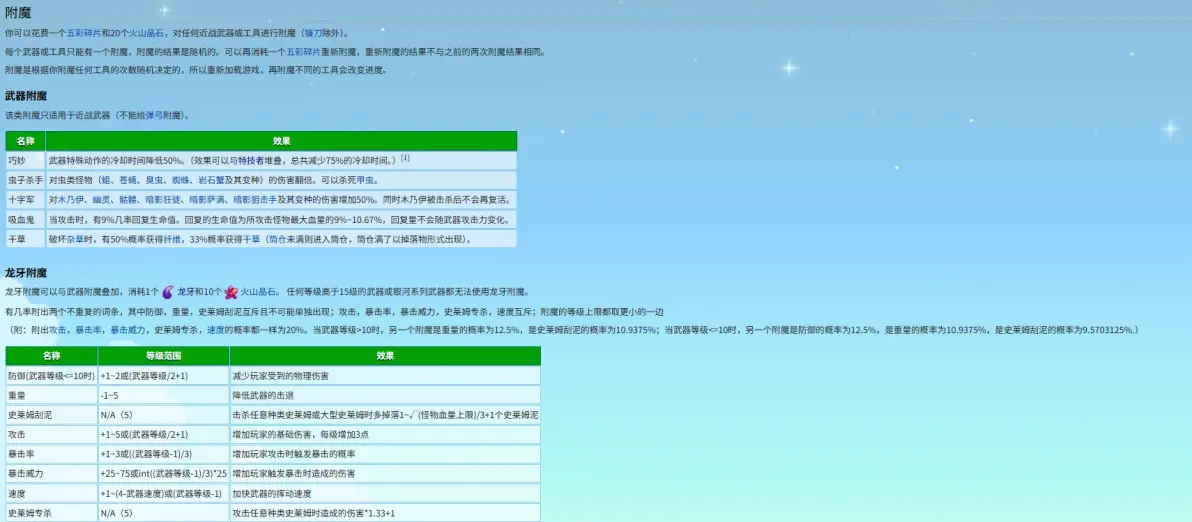Open the 幽灵 link
The image size is (1192, 522).
[x=100, y=200]
